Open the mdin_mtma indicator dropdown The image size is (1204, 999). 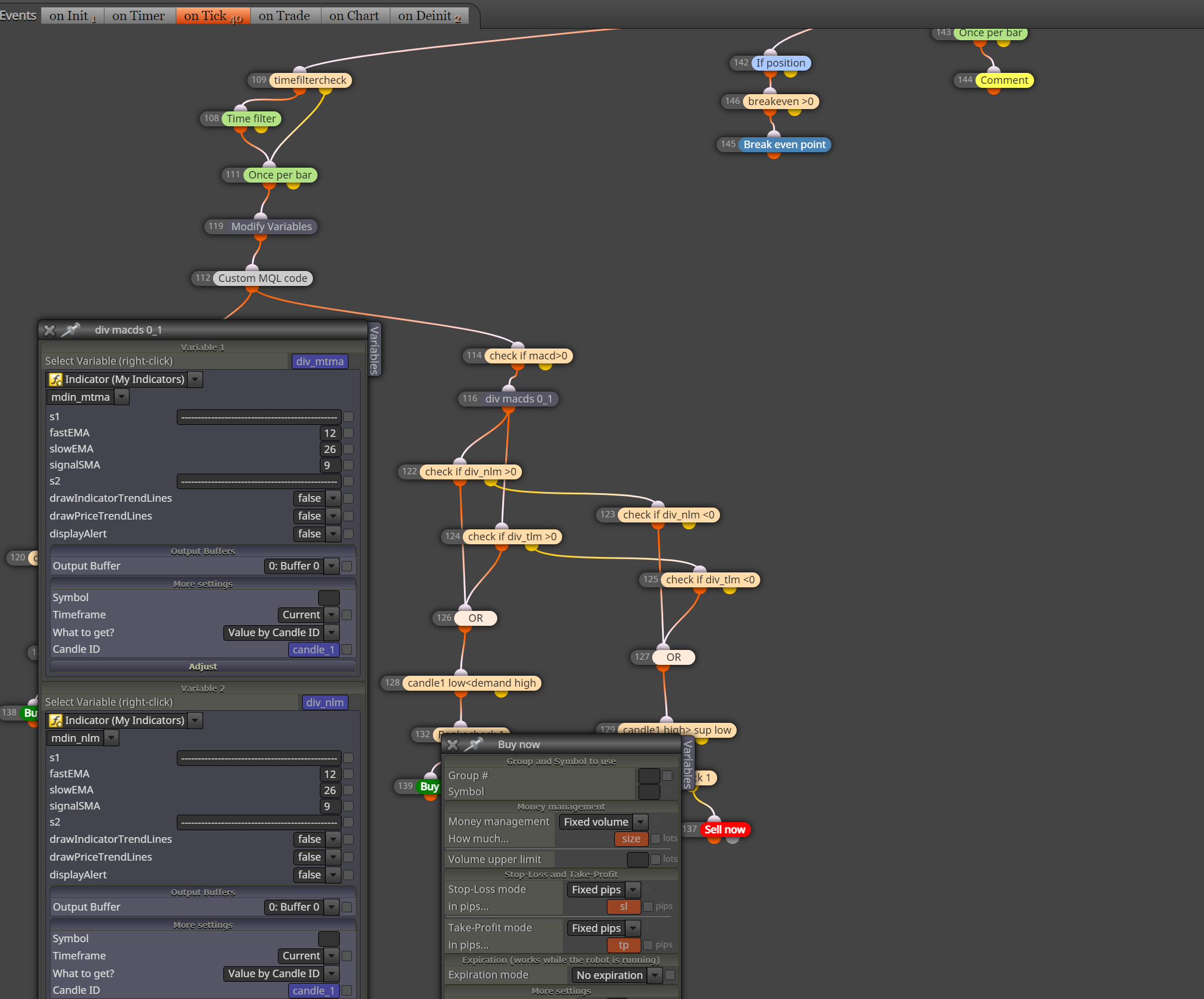click(122, 397)
